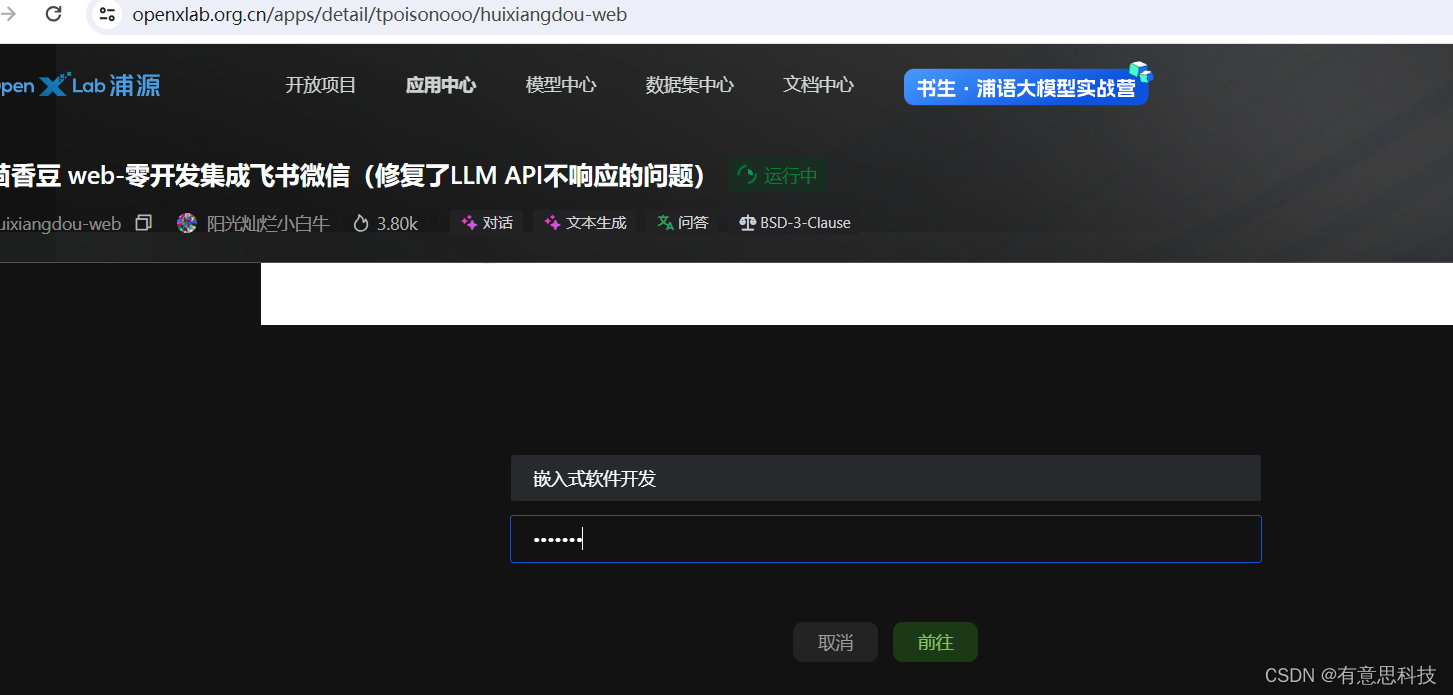Open 文档中心 in the navigation

click(819, 85)
